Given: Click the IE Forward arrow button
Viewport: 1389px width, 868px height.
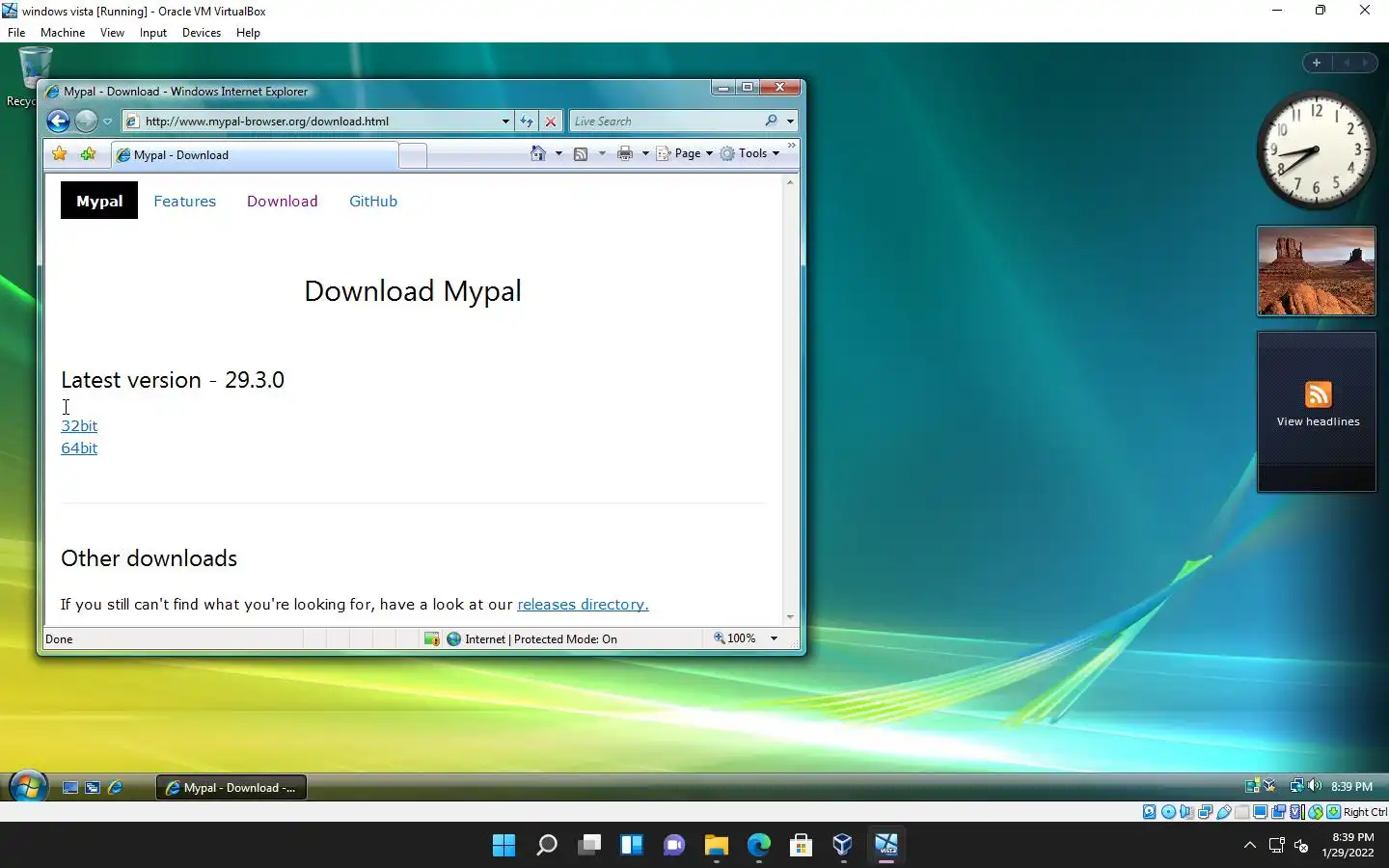Looking at the screenshot, I should (x=86, y=121).
